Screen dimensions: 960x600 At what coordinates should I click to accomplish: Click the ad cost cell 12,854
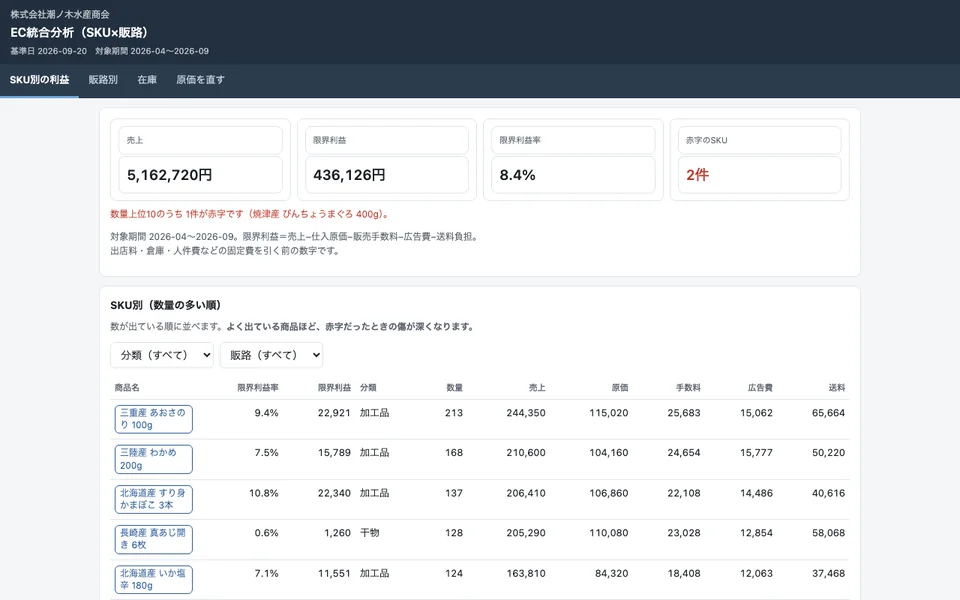coord(756,533)
